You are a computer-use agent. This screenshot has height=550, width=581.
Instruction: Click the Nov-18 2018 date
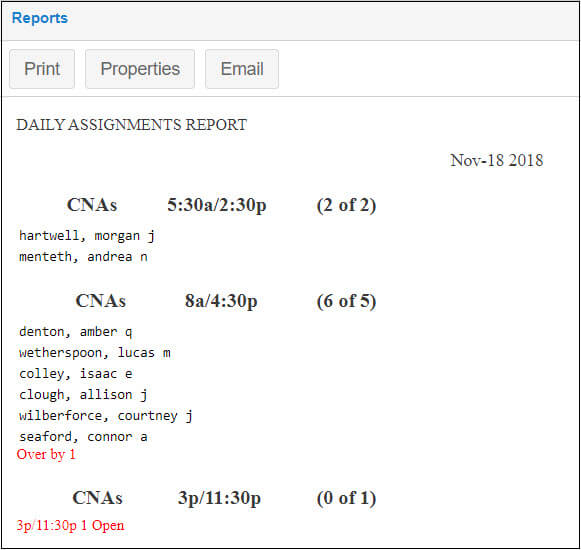coord(497,160)
